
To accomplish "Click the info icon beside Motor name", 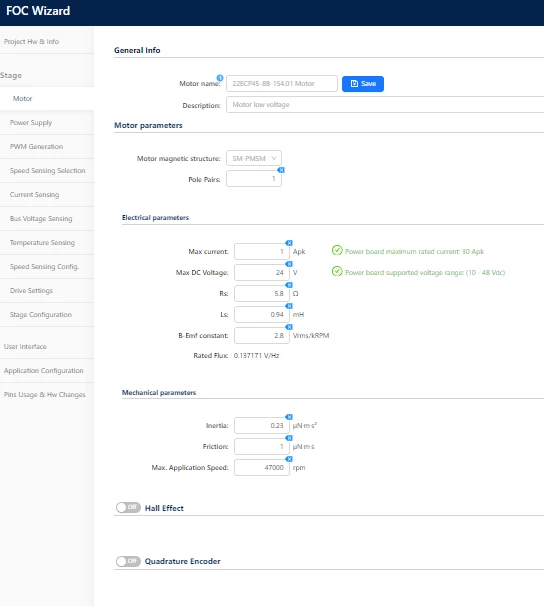I will coord(220,78).
